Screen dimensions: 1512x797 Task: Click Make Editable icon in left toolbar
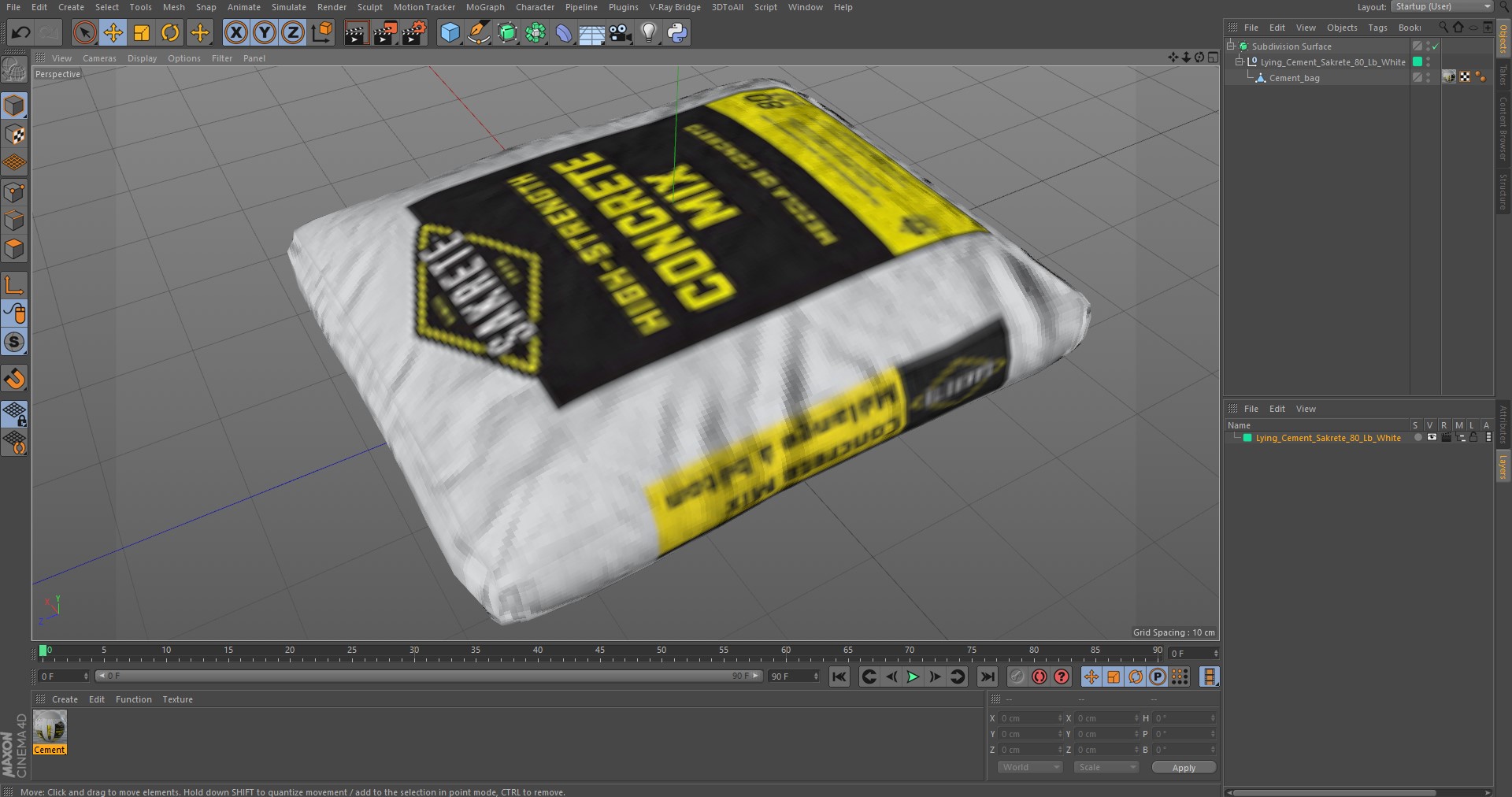[x=14, y=70]
